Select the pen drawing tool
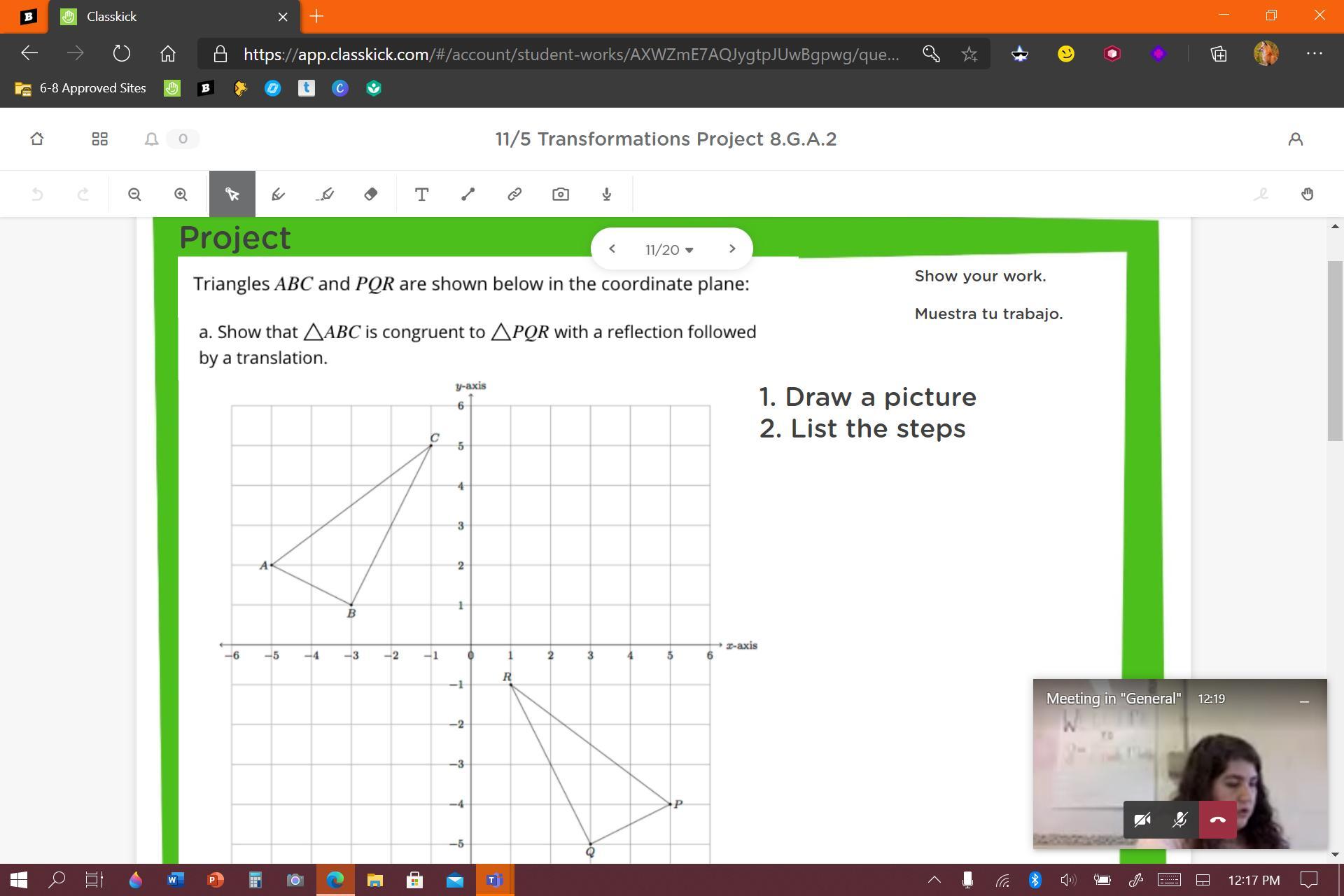The image size is (1344, 896). [x=278, y=195]
